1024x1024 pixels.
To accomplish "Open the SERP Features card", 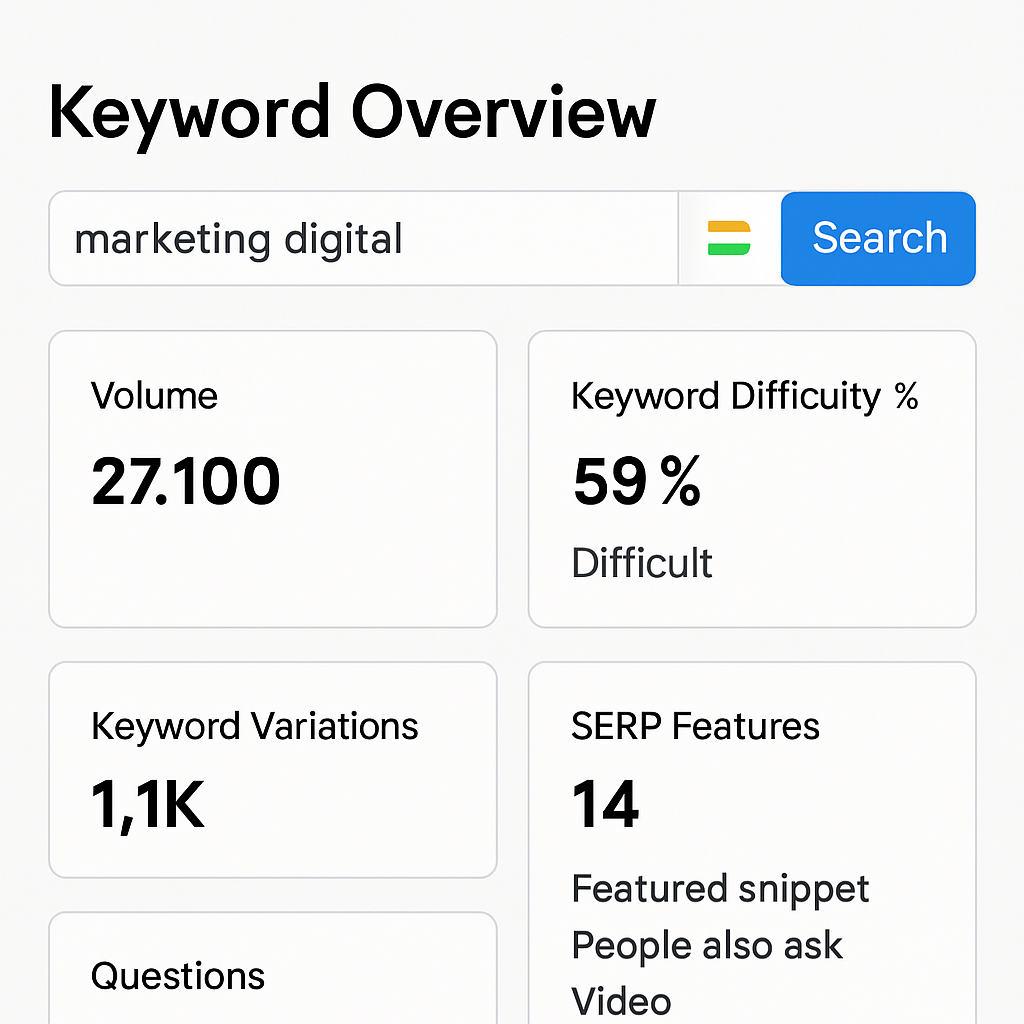I will pyautogui.click(x=750, y=840).
